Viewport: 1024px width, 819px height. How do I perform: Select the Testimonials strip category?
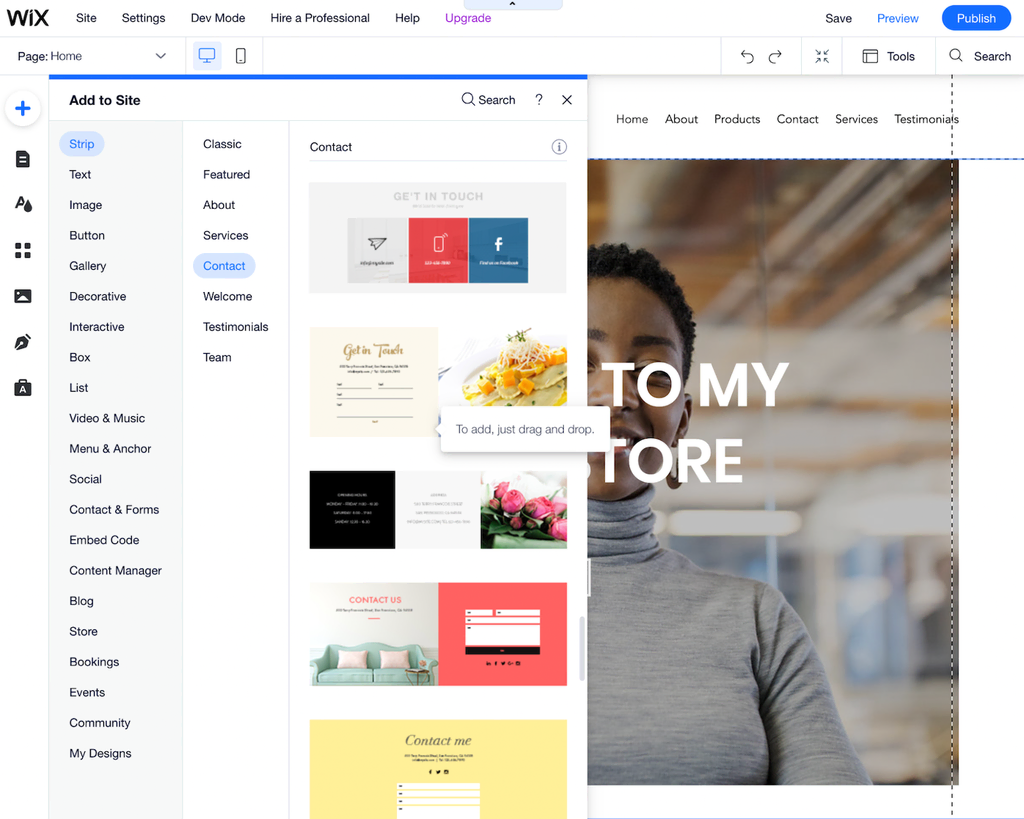pyautogui.click(x=236, y=327)
